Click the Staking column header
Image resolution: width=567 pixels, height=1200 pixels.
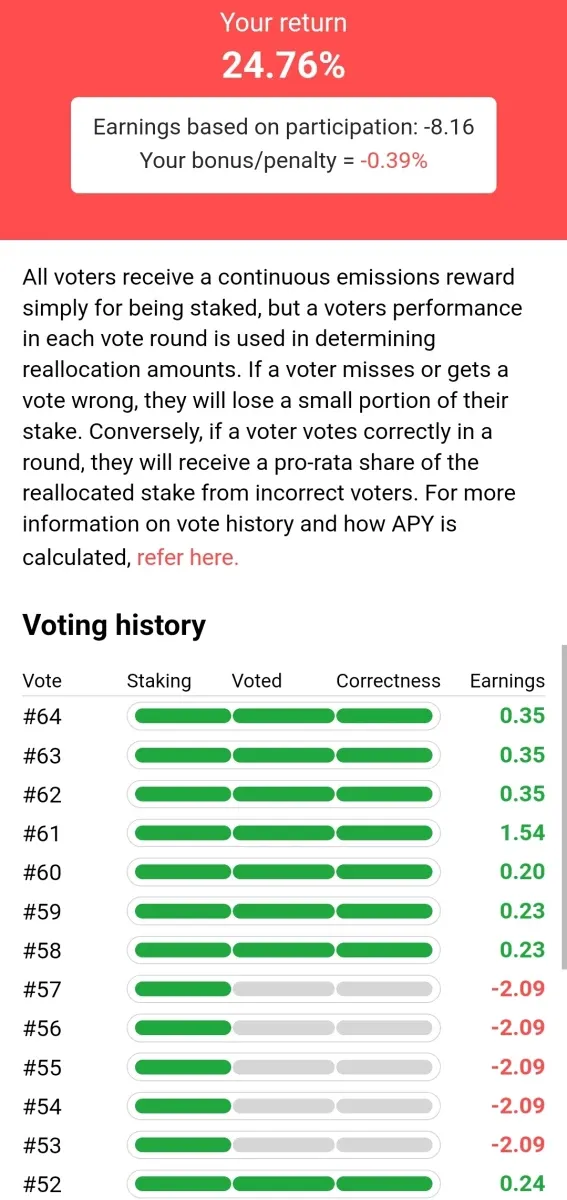[x=159, y=681]
